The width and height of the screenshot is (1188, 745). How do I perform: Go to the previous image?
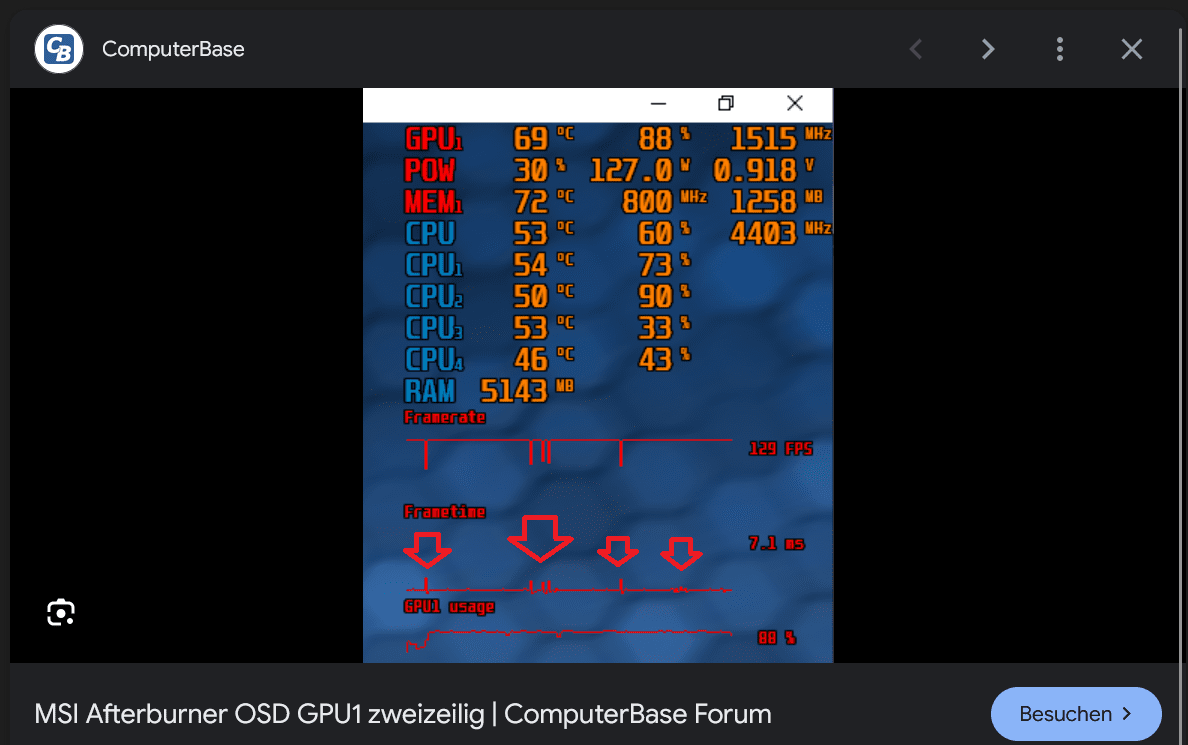pyautogui.click(x=915, y=49)
